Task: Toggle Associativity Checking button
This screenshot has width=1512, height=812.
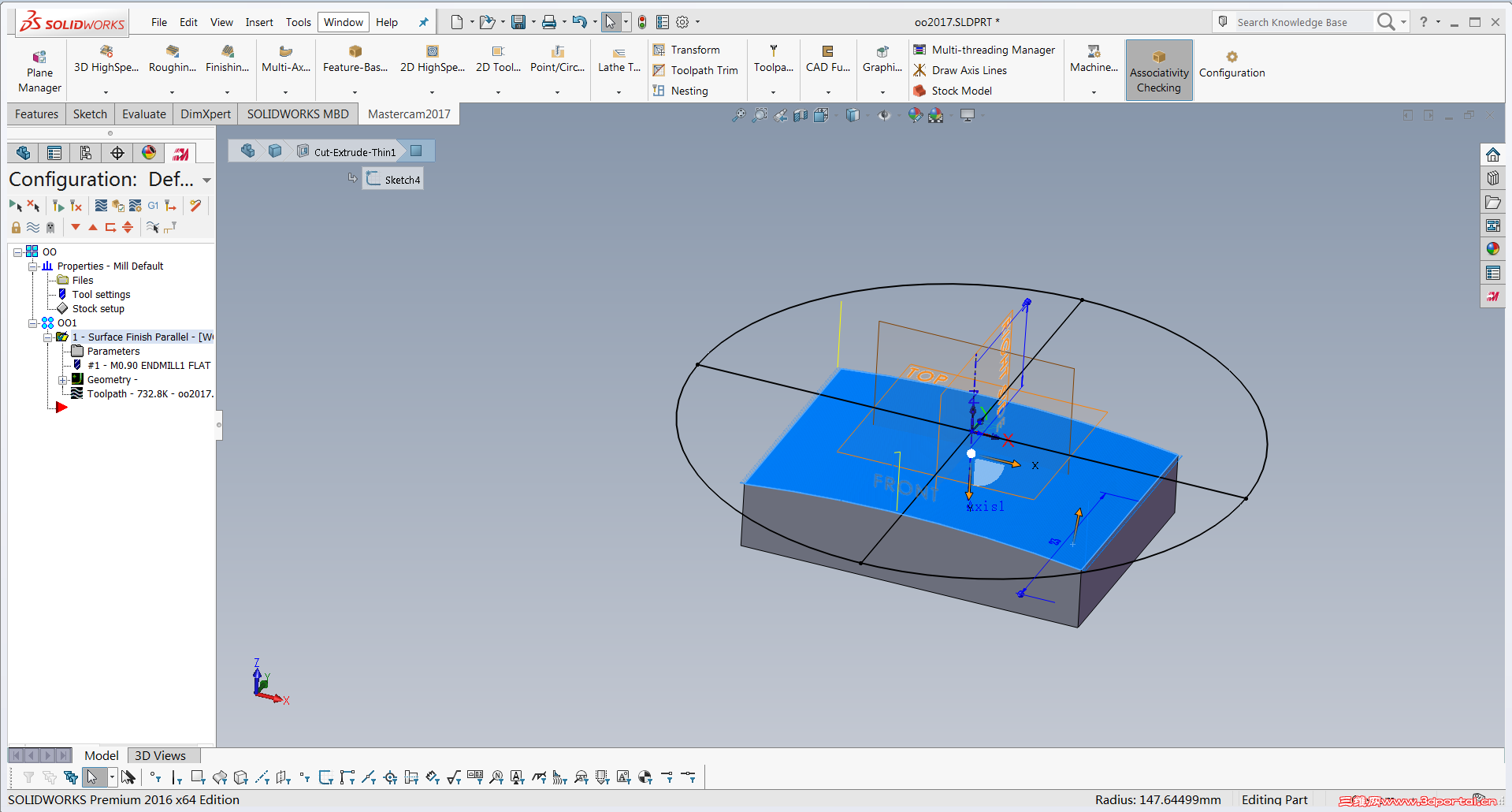Action: coord(1159,70)
